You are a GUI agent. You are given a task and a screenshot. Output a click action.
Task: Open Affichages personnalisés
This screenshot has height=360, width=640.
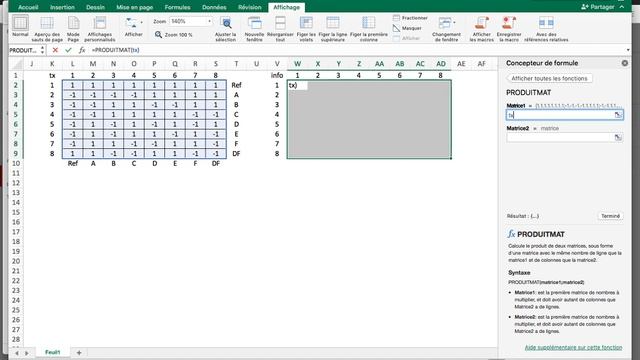click(100, 28)
